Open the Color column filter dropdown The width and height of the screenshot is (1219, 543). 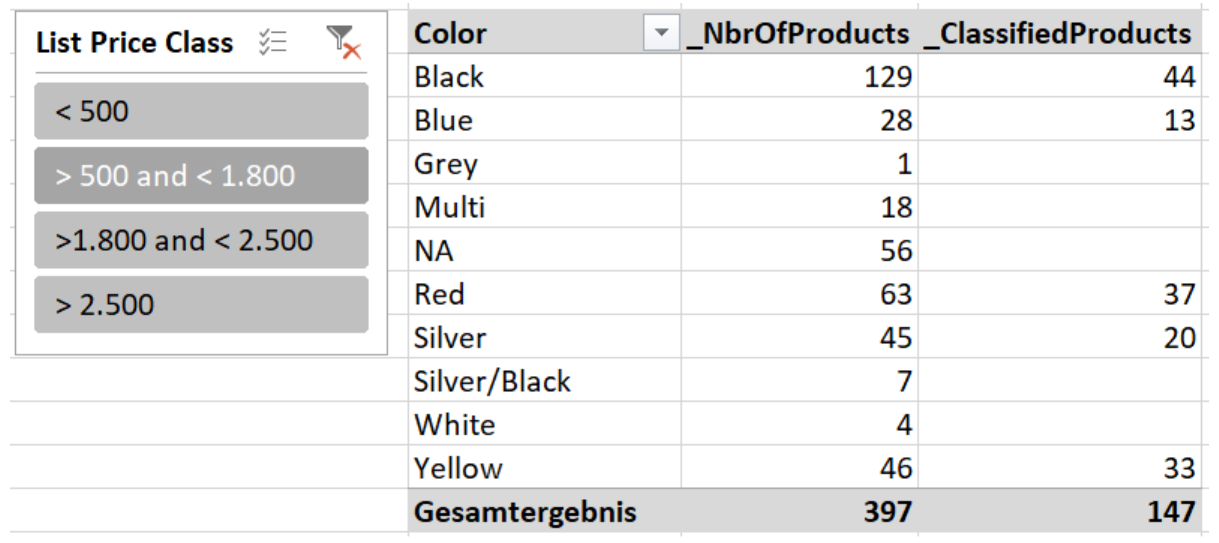pyautogui.click(x=660, y=34)
